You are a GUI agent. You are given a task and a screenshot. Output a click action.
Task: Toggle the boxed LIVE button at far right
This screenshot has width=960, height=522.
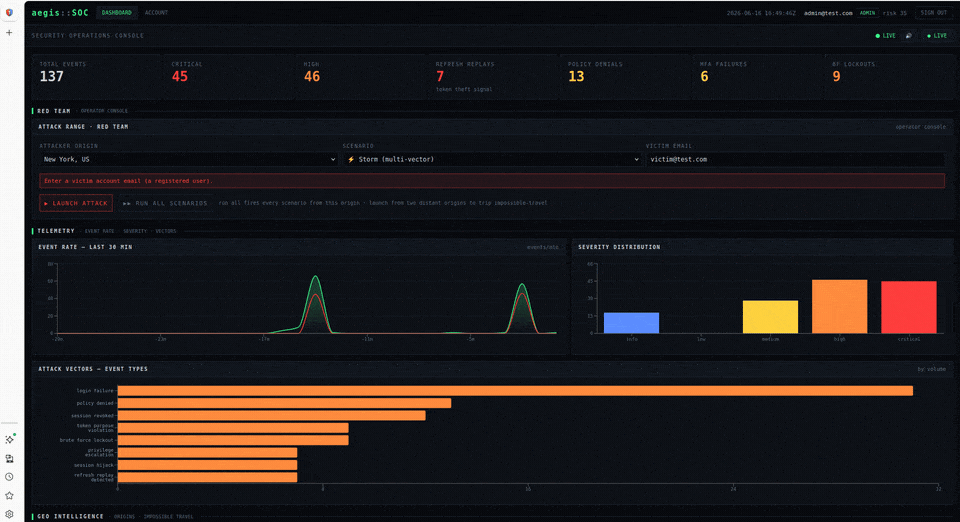coord(937,35)
